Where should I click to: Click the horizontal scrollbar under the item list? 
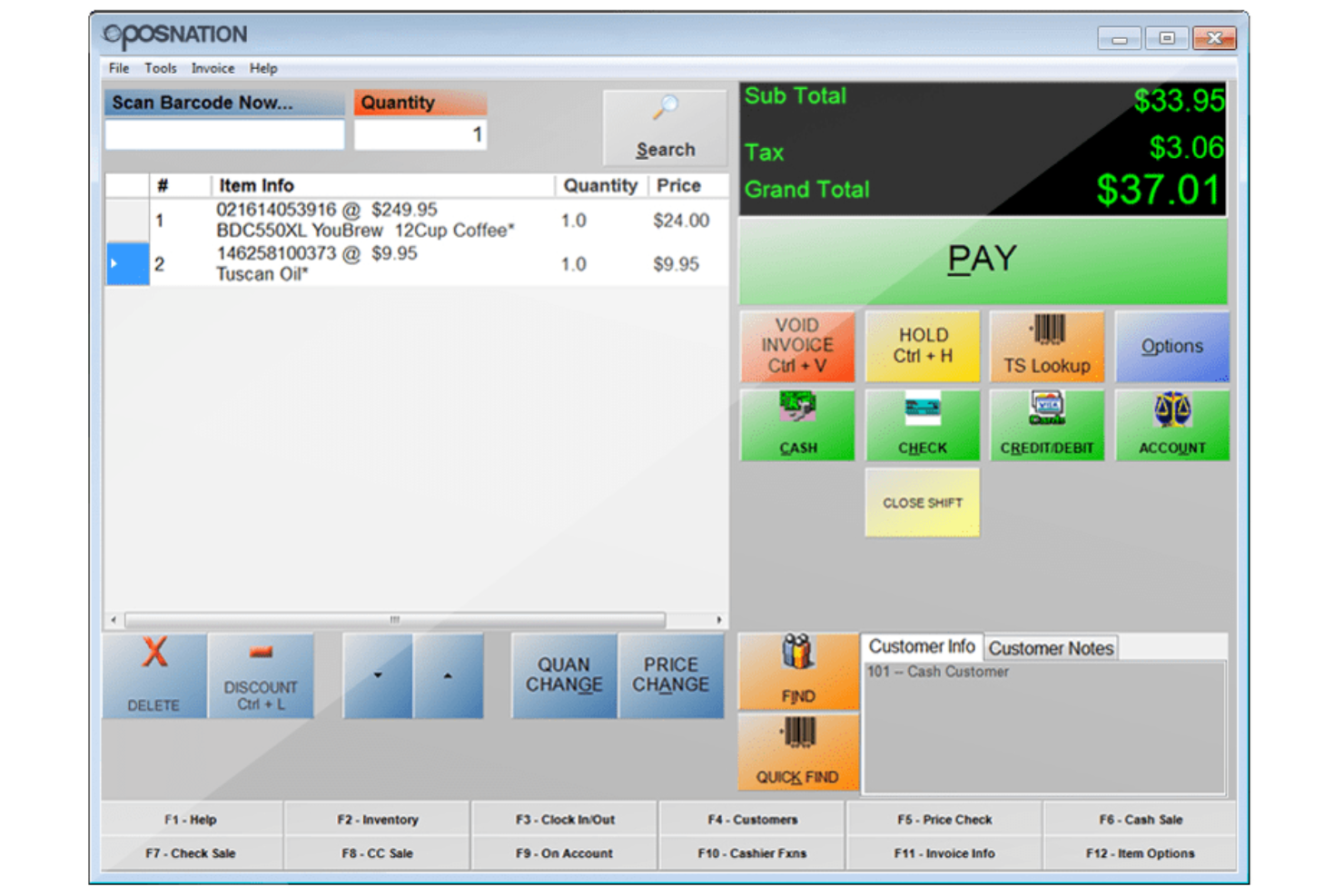(394, 620)
